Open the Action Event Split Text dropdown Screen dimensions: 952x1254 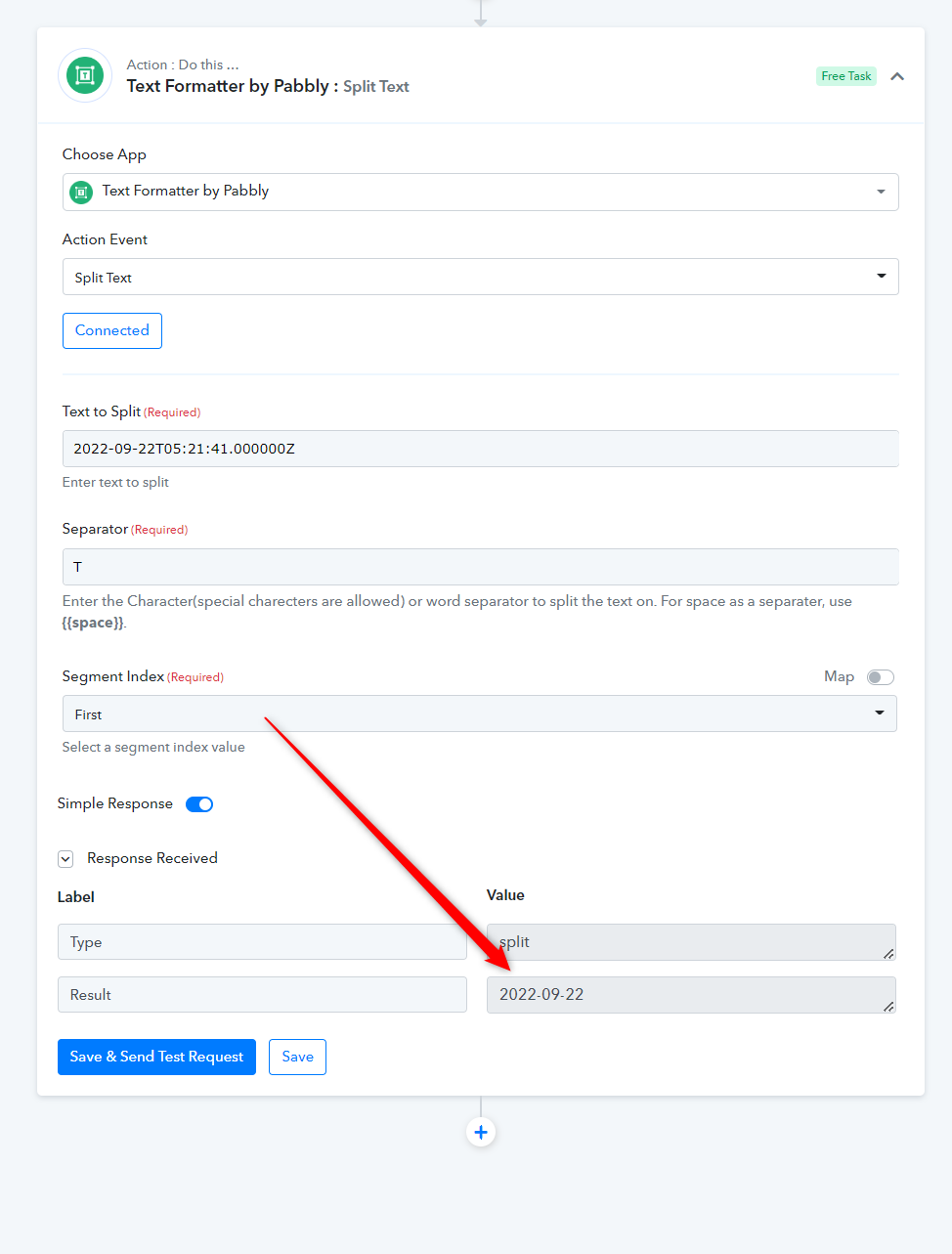pyautogui.click(x=481, y=277)
